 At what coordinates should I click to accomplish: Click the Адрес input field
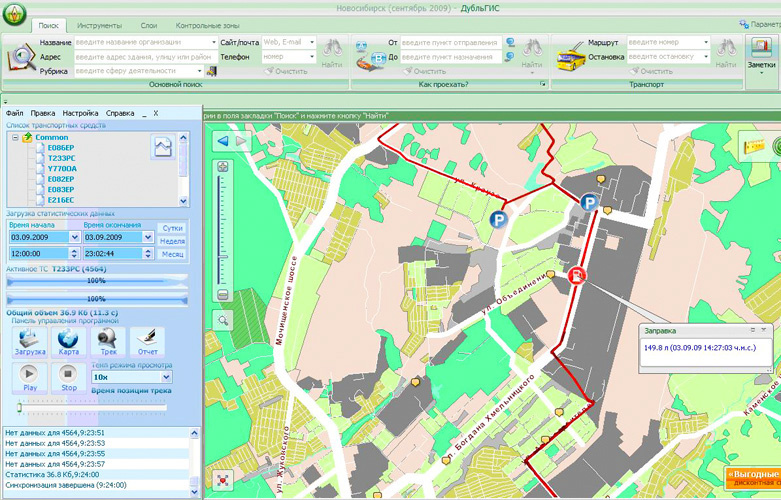[x=146, y=57]
